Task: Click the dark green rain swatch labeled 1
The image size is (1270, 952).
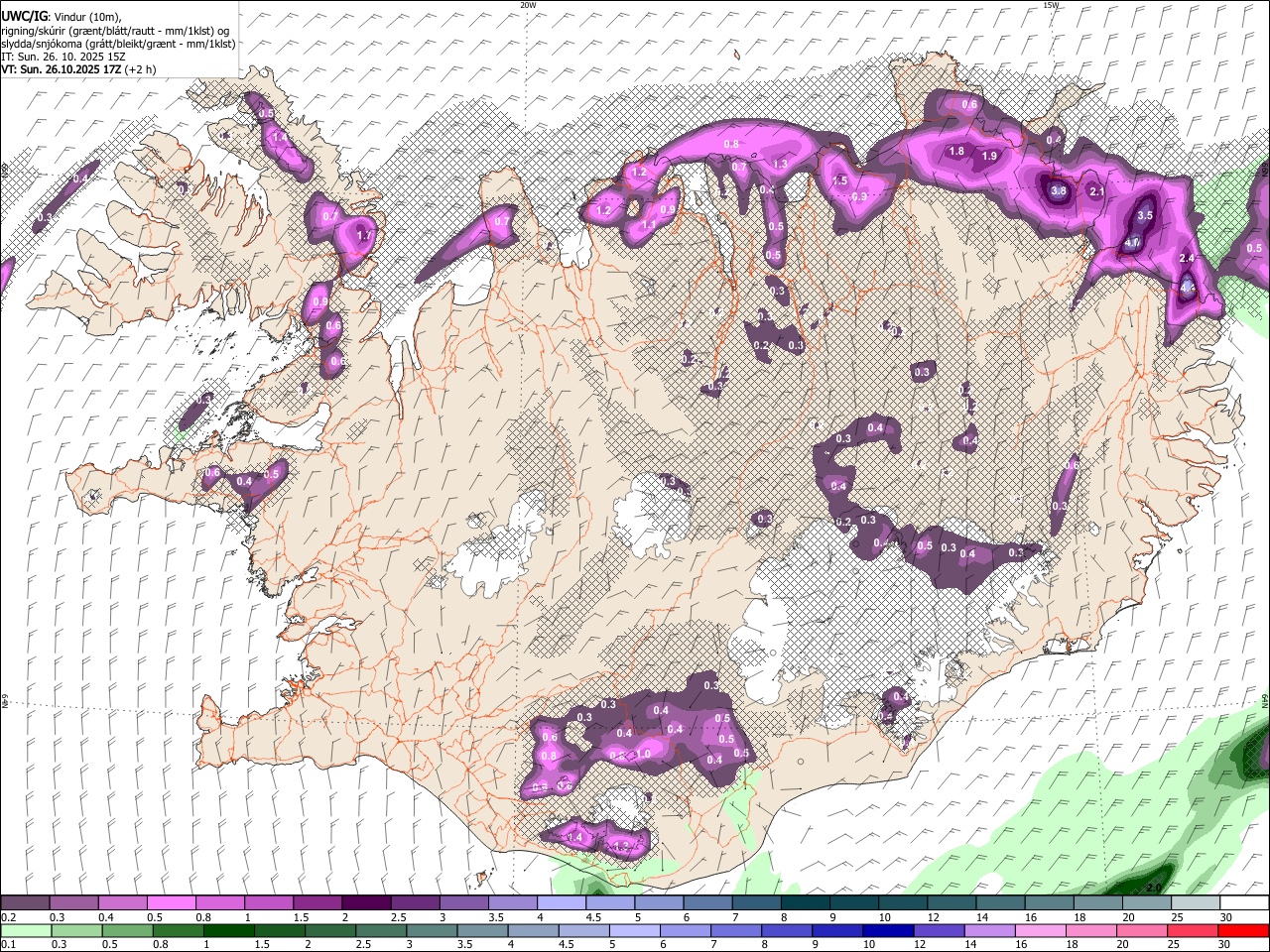Action: (227, 930)
